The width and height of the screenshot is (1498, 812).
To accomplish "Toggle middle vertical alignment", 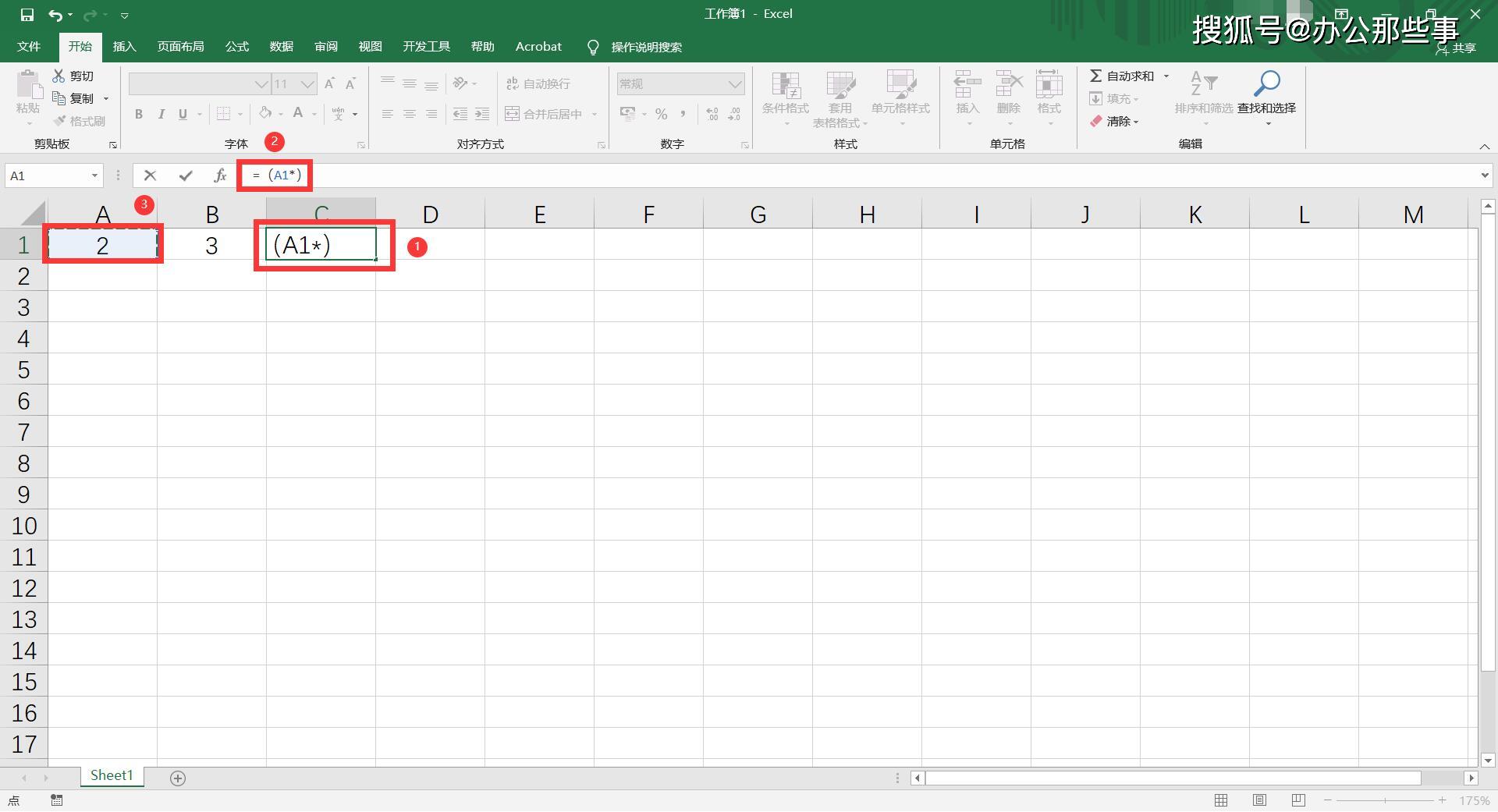I will (409, 83).
